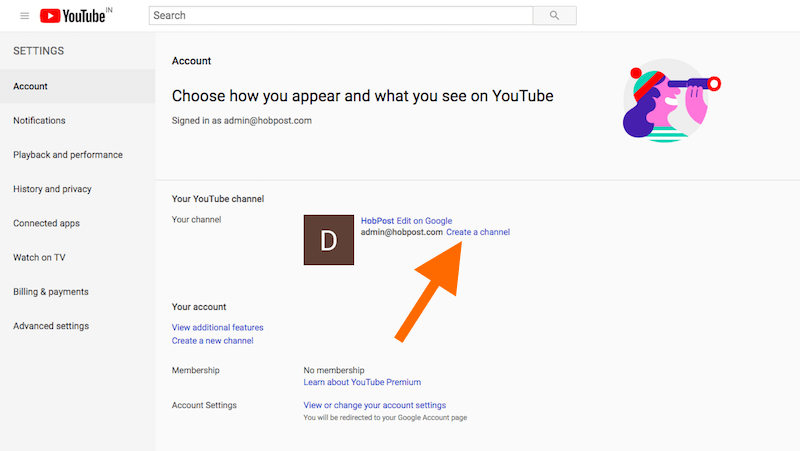Click admin@hobpost.com text beside avatar
800x451 pixels.
point(402,232)
